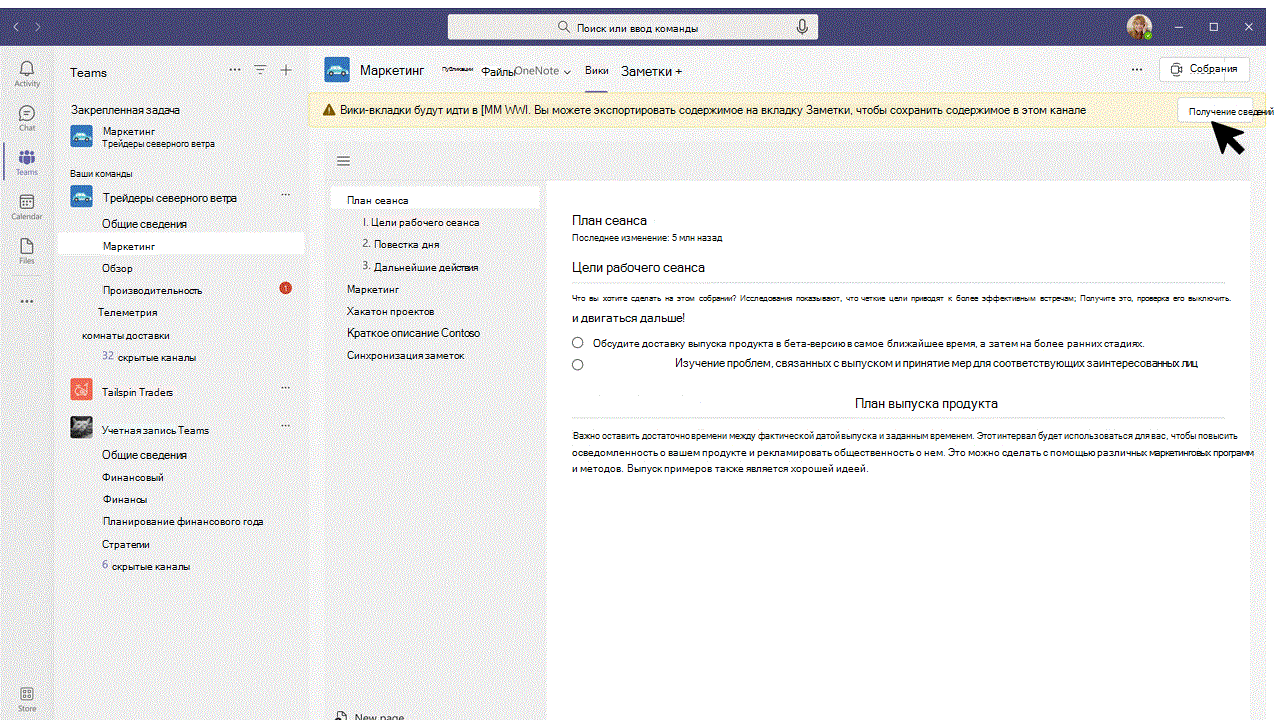Open Краткое описание Contoso page

[414, 333]
